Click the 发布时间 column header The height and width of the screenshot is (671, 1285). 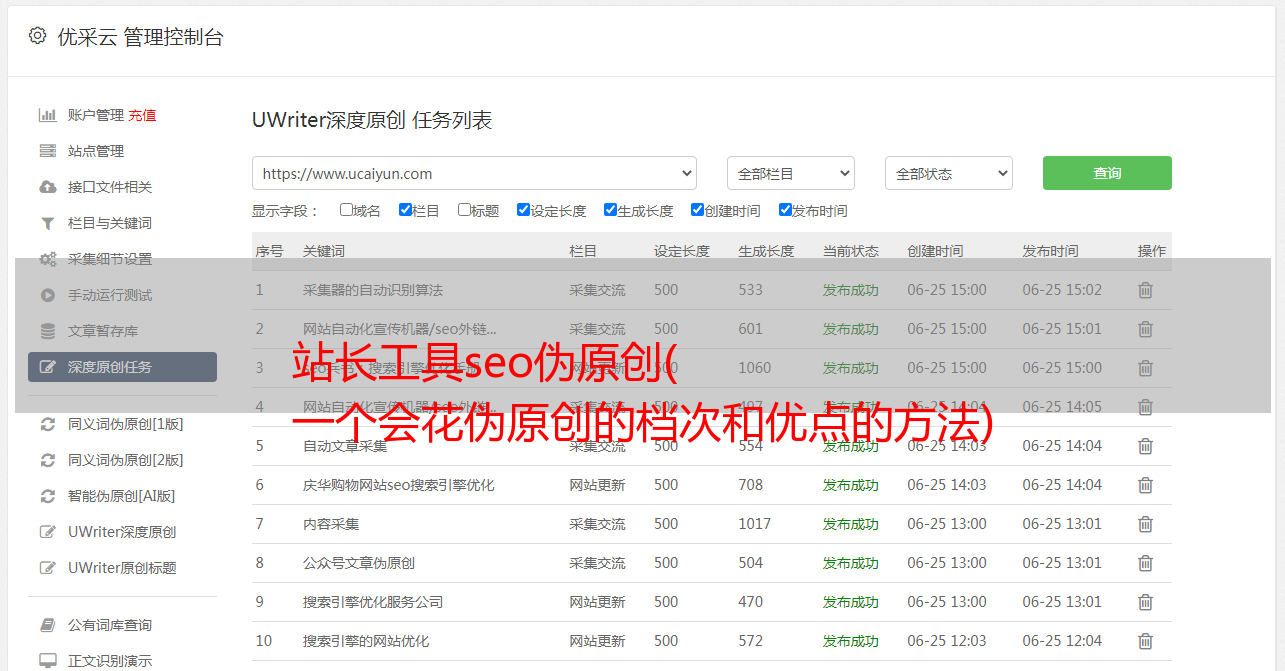[1050, 251]
